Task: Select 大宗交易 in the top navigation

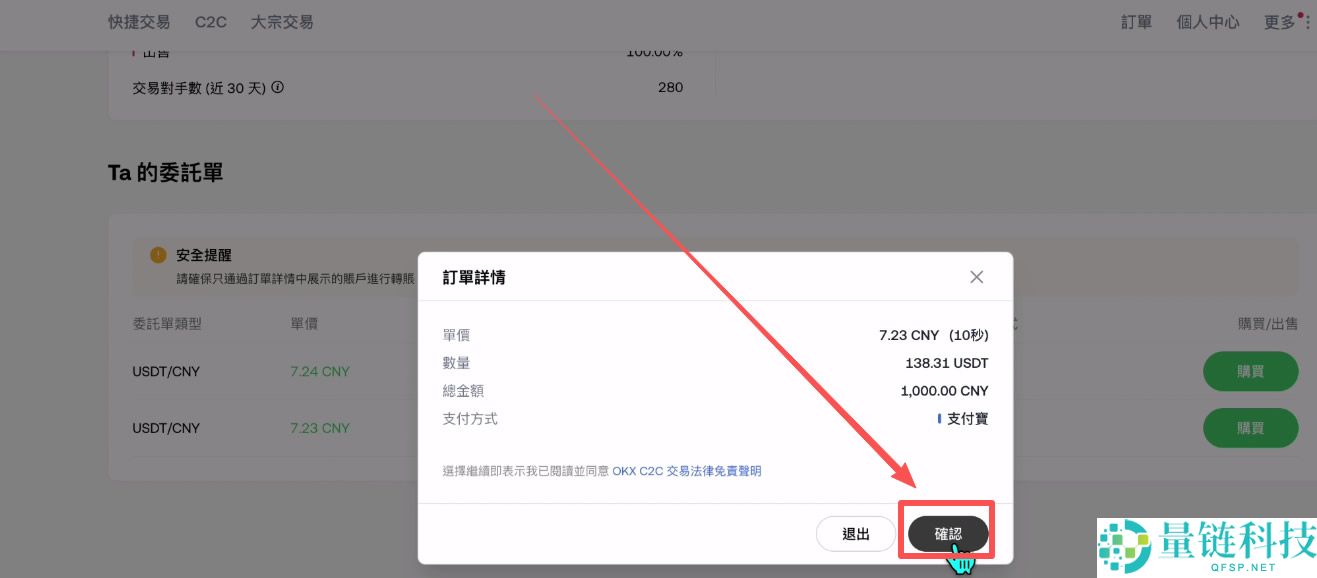Action: click(281, 22)
